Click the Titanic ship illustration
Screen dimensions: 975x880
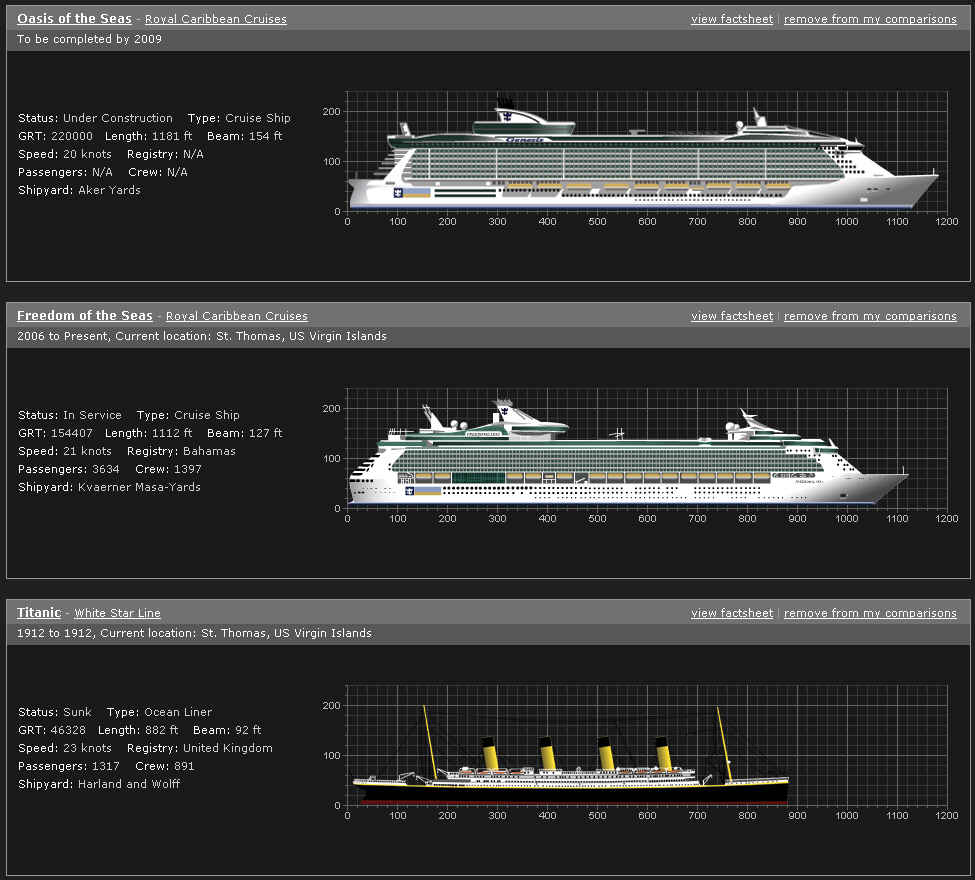[x=570, y=756]
